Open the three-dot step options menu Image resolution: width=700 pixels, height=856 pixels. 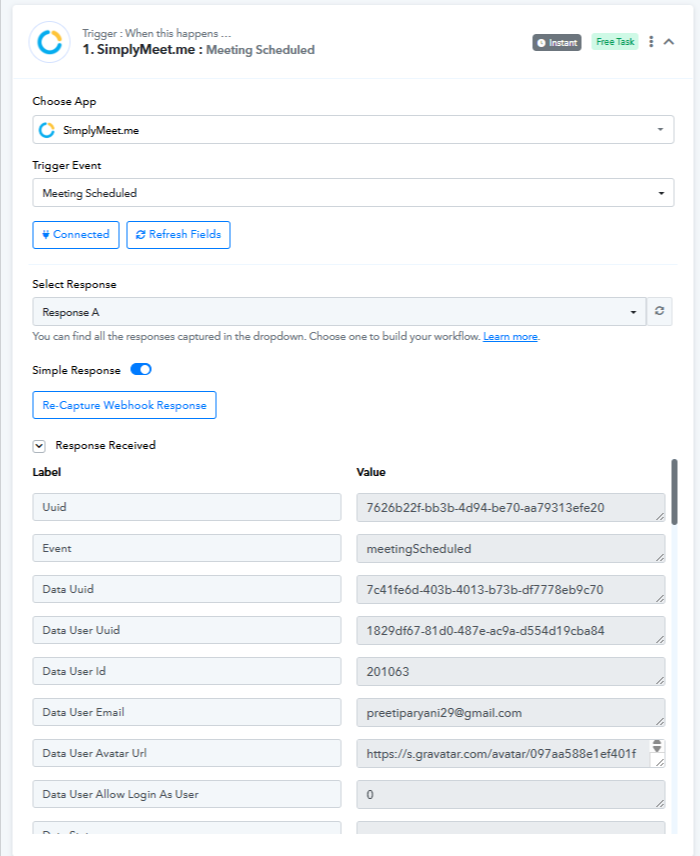click(x=651, y=42)
